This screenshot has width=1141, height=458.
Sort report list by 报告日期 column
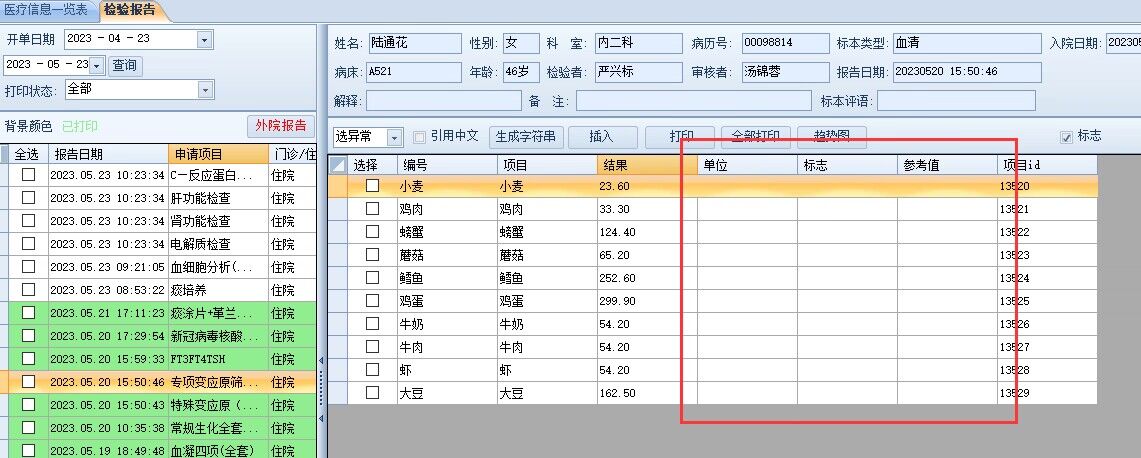109,154
